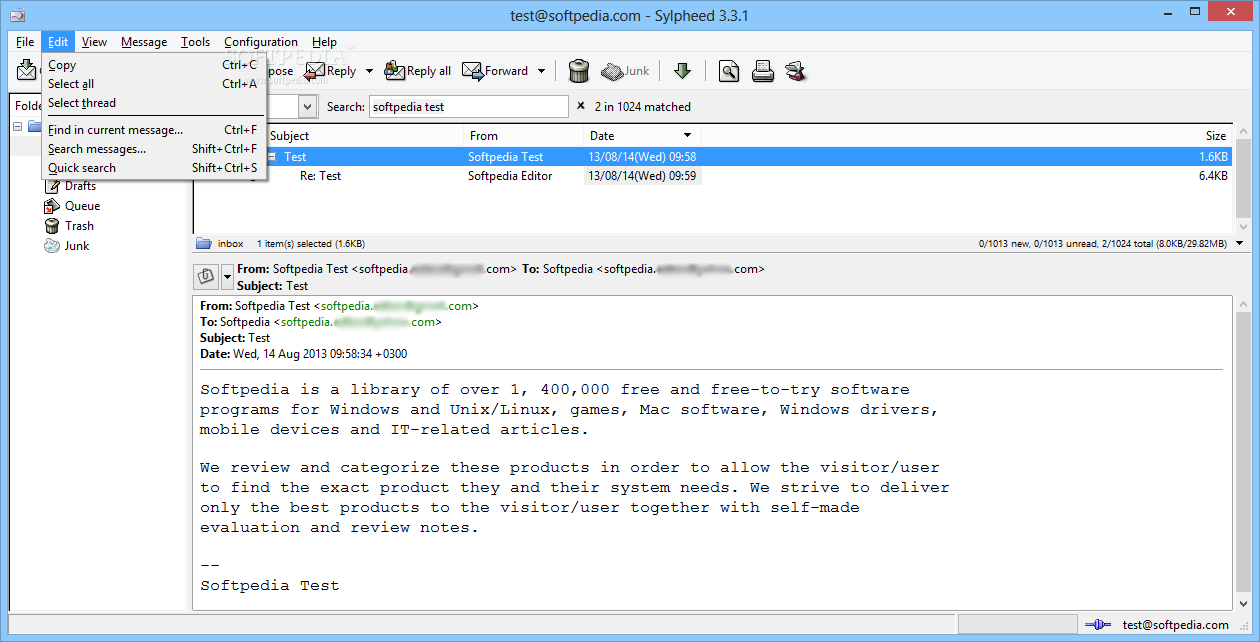Viewport: 1260px width, 642px height.
Task: Click the Print toolbar icon
Action: coord(762,71)
